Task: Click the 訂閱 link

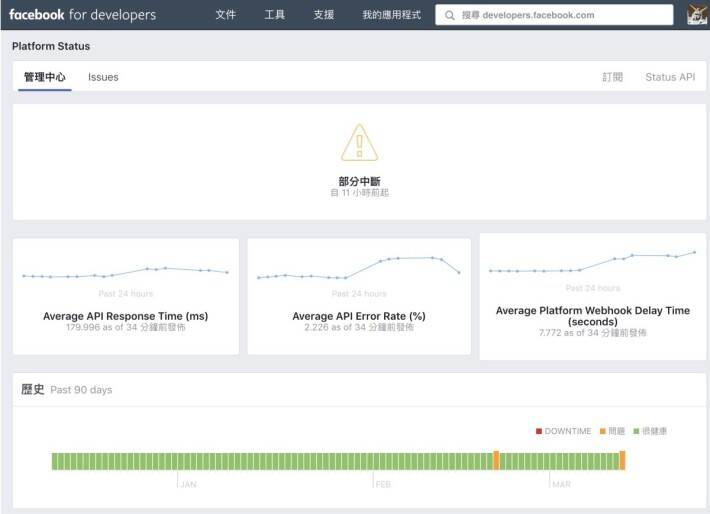Action: (x=613, y=77)
